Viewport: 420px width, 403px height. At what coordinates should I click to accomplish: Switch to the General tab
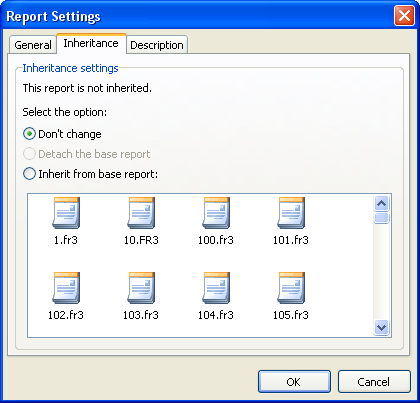coord(33,45)
